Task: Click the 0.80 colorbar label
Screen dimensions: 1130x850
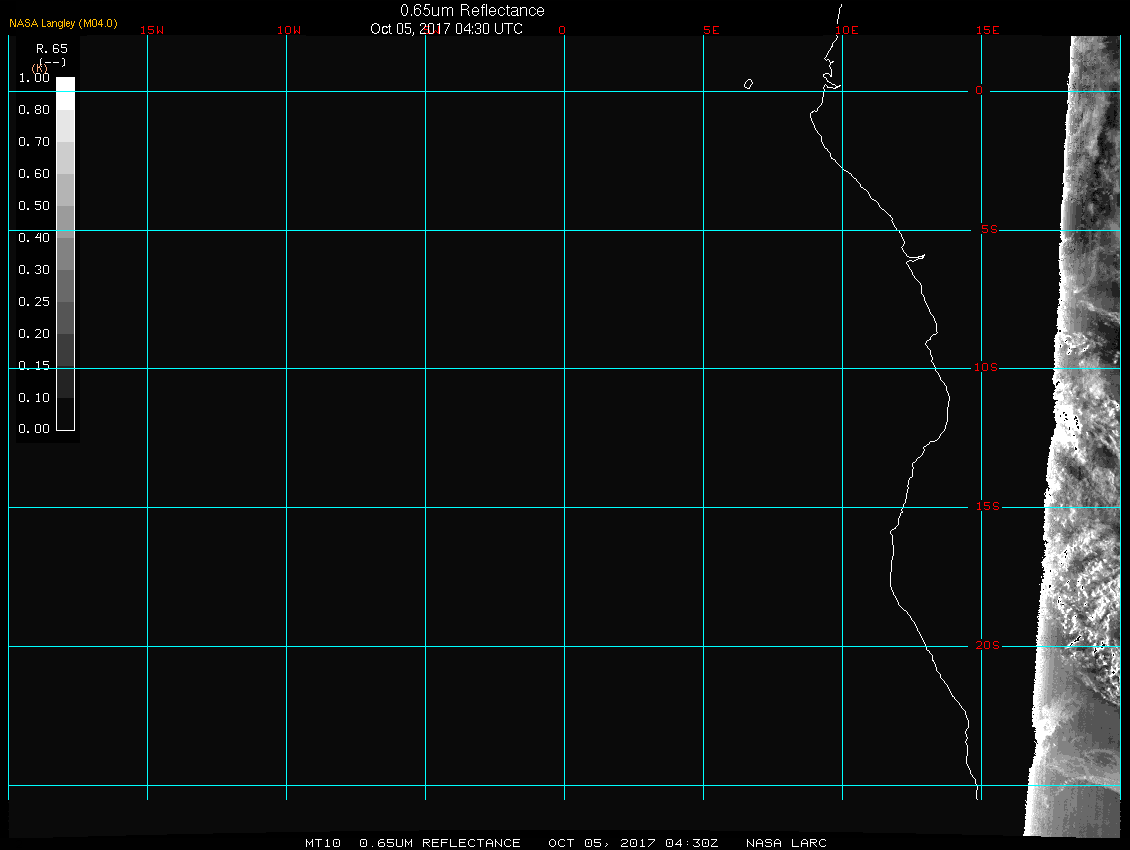Action: point(34,110)
